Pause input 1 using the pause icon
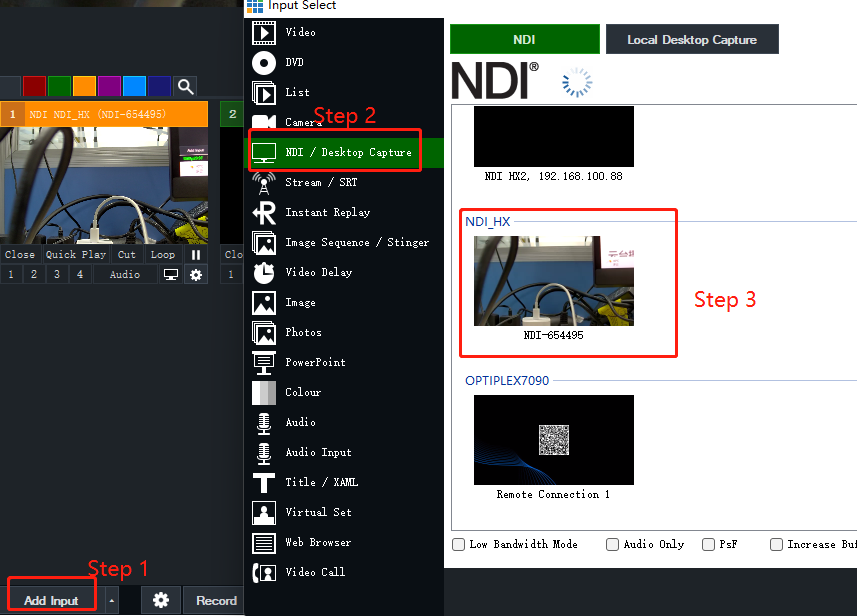This screenshot has width=857, height=616. [x=196, y=255]
